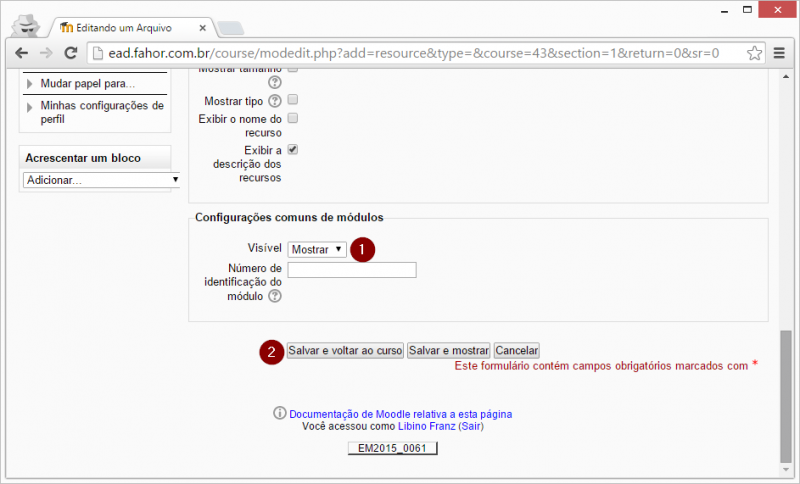Image resolution: width=800 pixels, height=484 pixels.
Task: Enable Exibir o nome do recurso checkbox
Action: [293, 118]
